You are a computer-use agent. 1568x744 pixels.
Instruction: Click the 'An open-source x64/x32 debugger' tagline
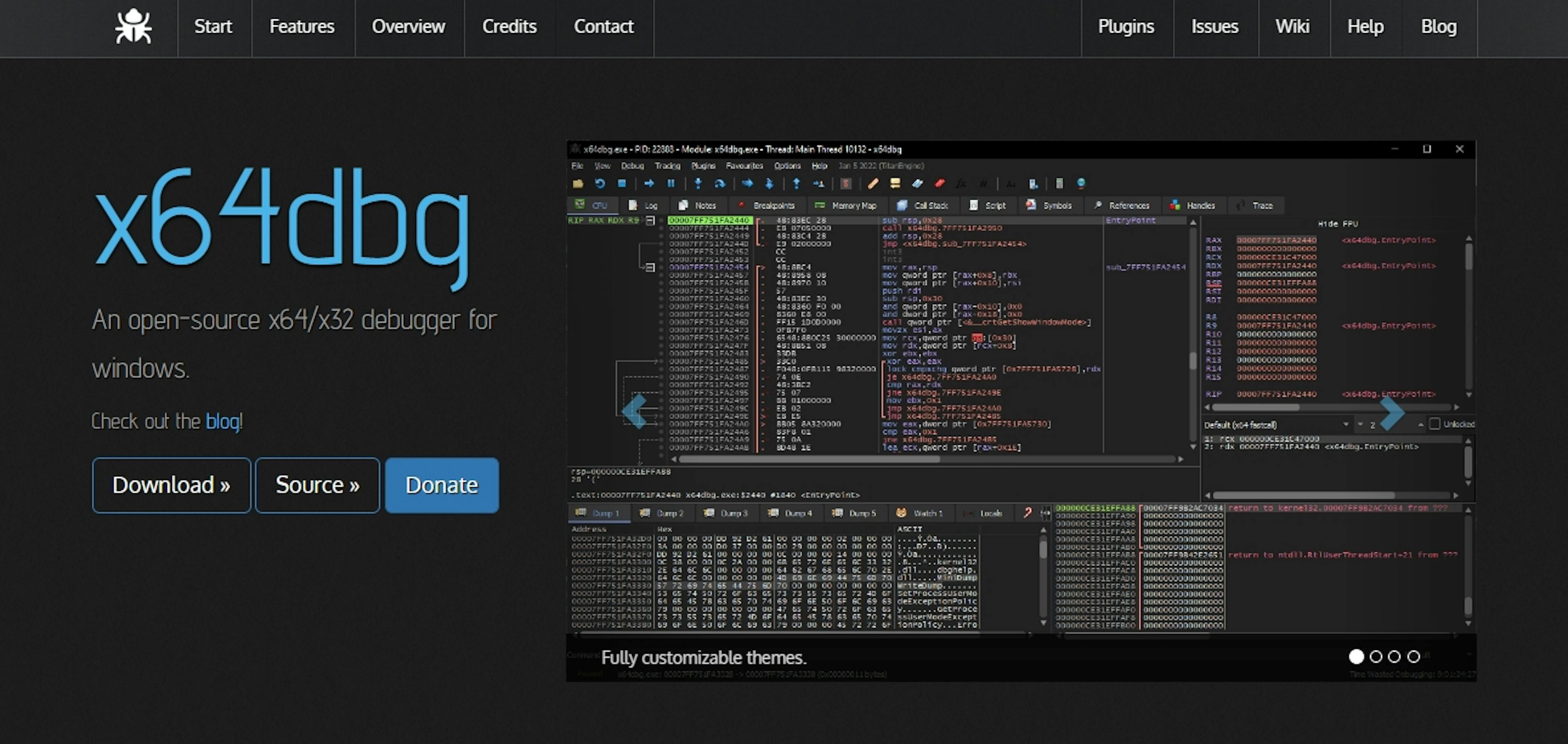point(294,344)
